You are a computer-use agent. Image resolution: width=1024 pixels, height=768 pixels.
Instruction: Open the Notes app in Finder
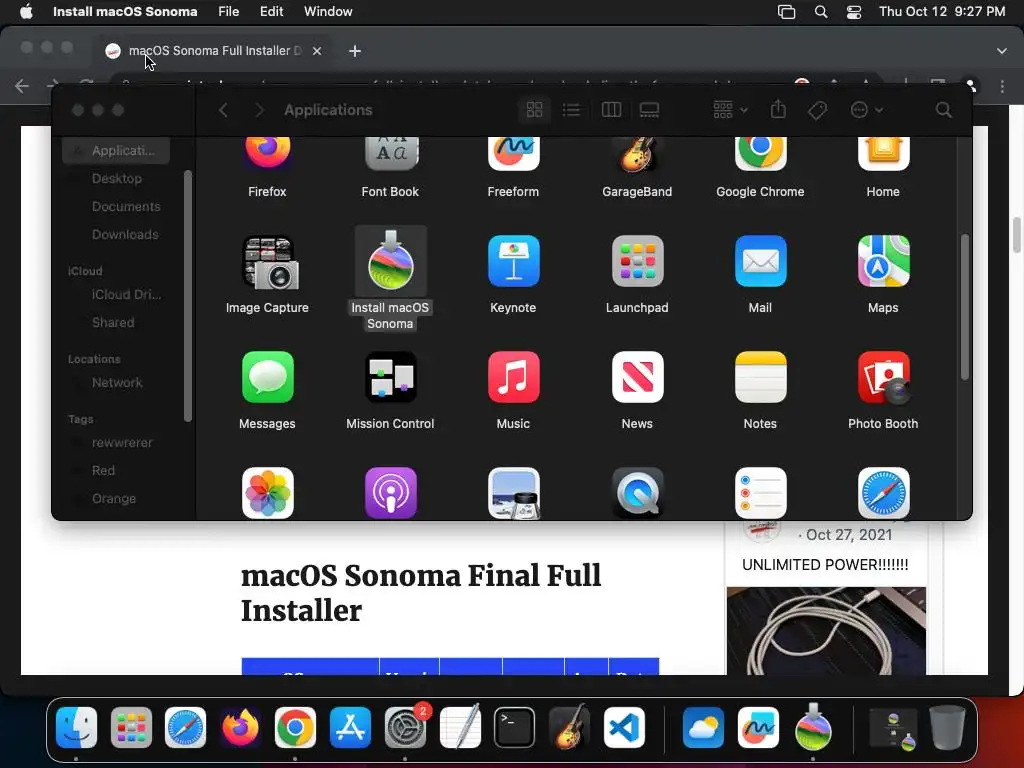click(x=760, y=377)
